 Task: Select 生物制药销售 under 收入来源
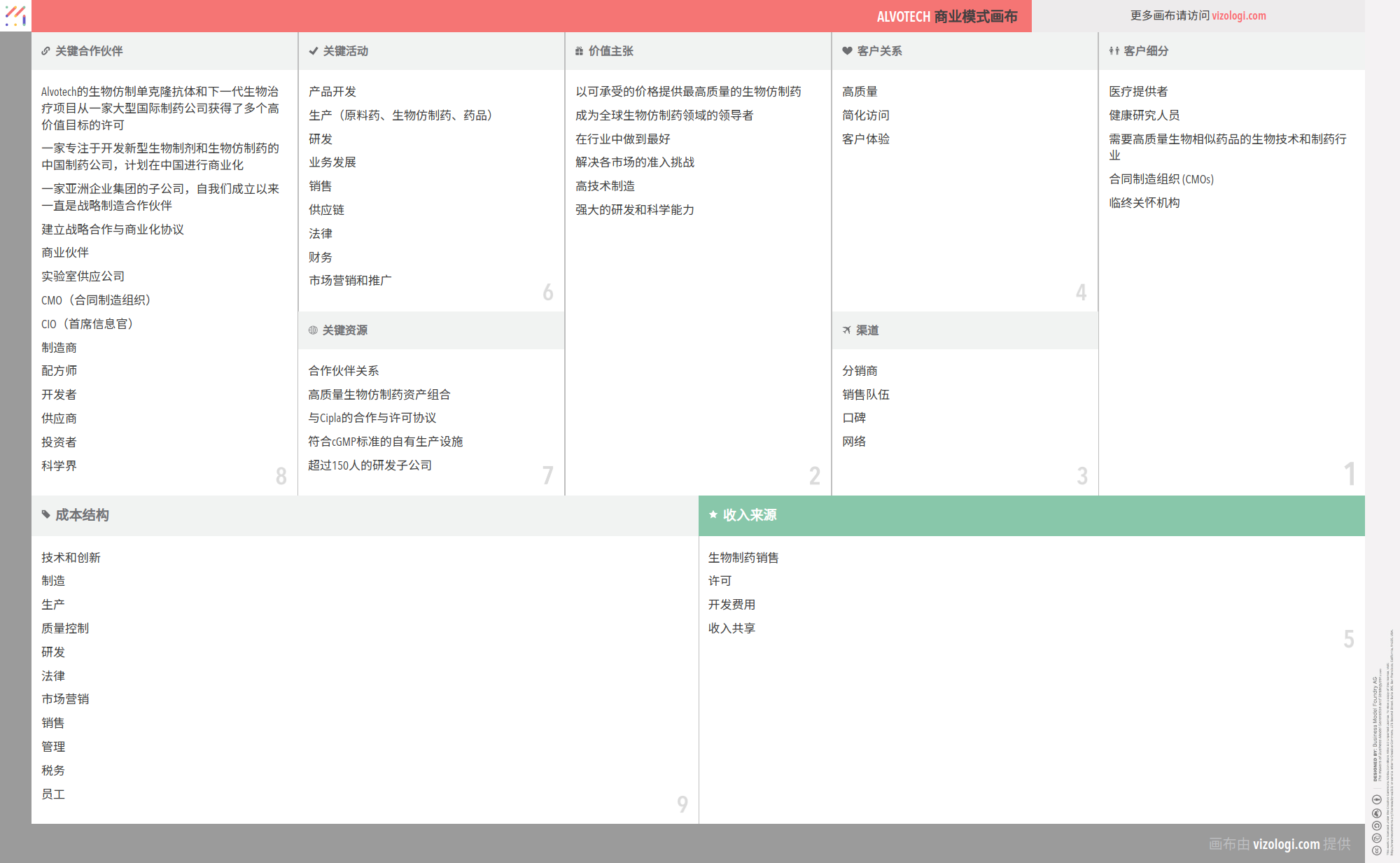[x=743, y=557]
